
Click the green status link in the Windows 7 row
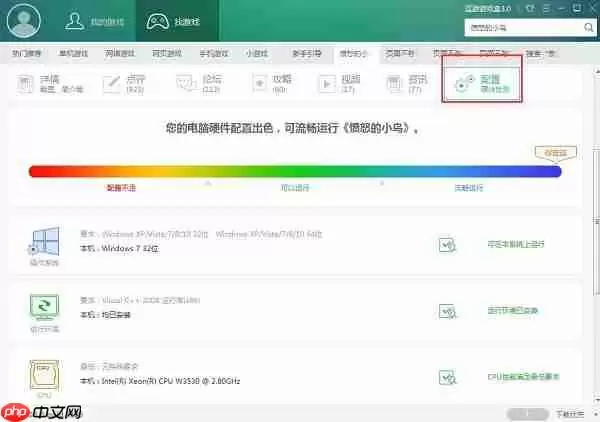tap(516, 244)
